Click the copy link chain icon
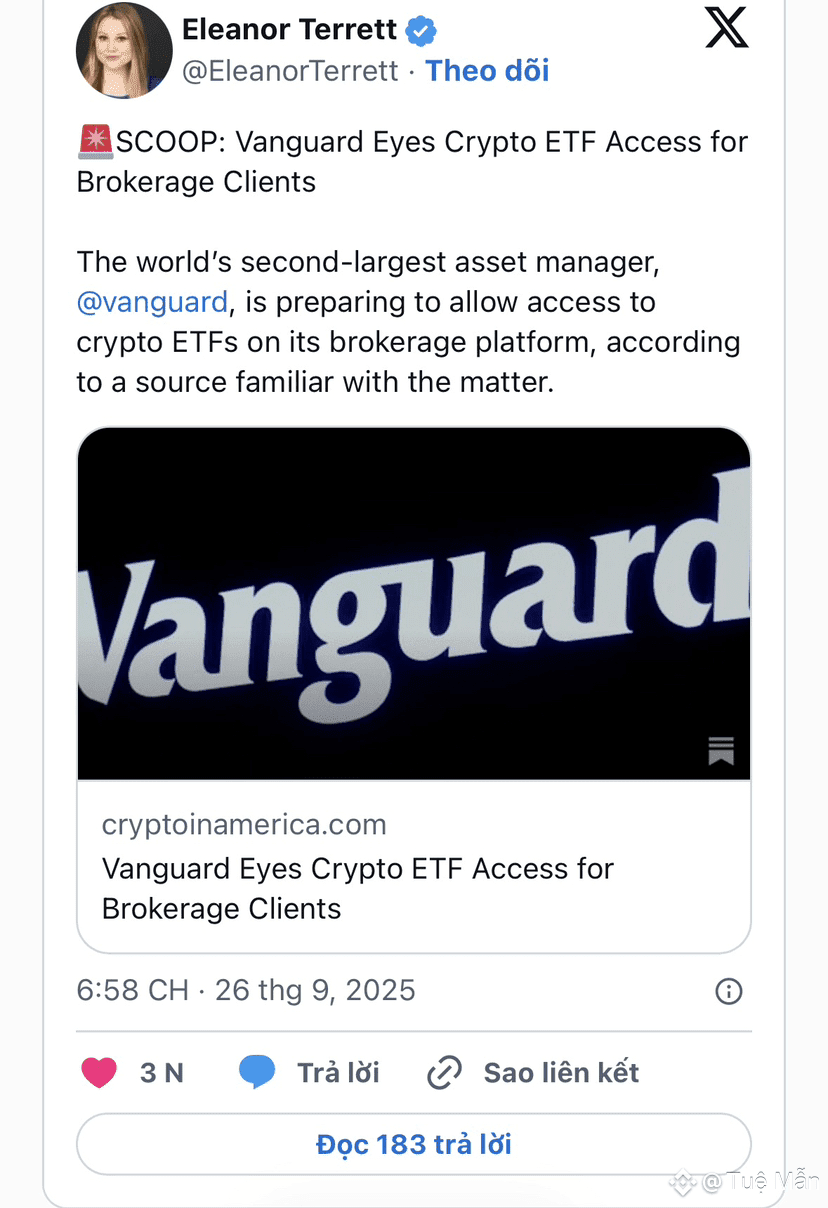 click(x=444, y=1073)
